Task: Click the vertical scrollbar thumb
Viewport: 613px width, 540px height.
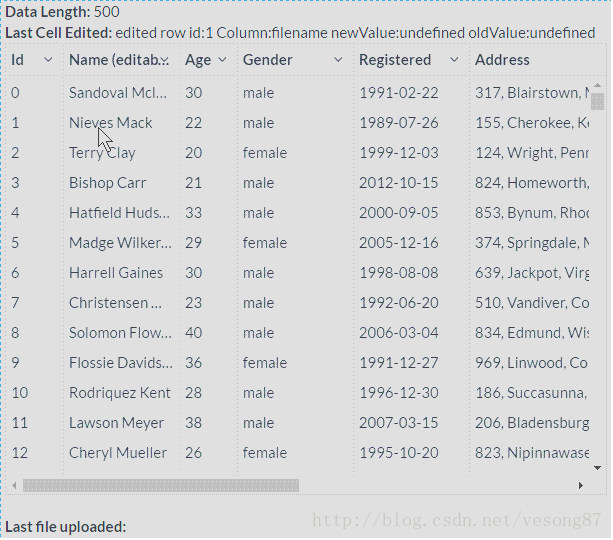Action: click(597, 101)
